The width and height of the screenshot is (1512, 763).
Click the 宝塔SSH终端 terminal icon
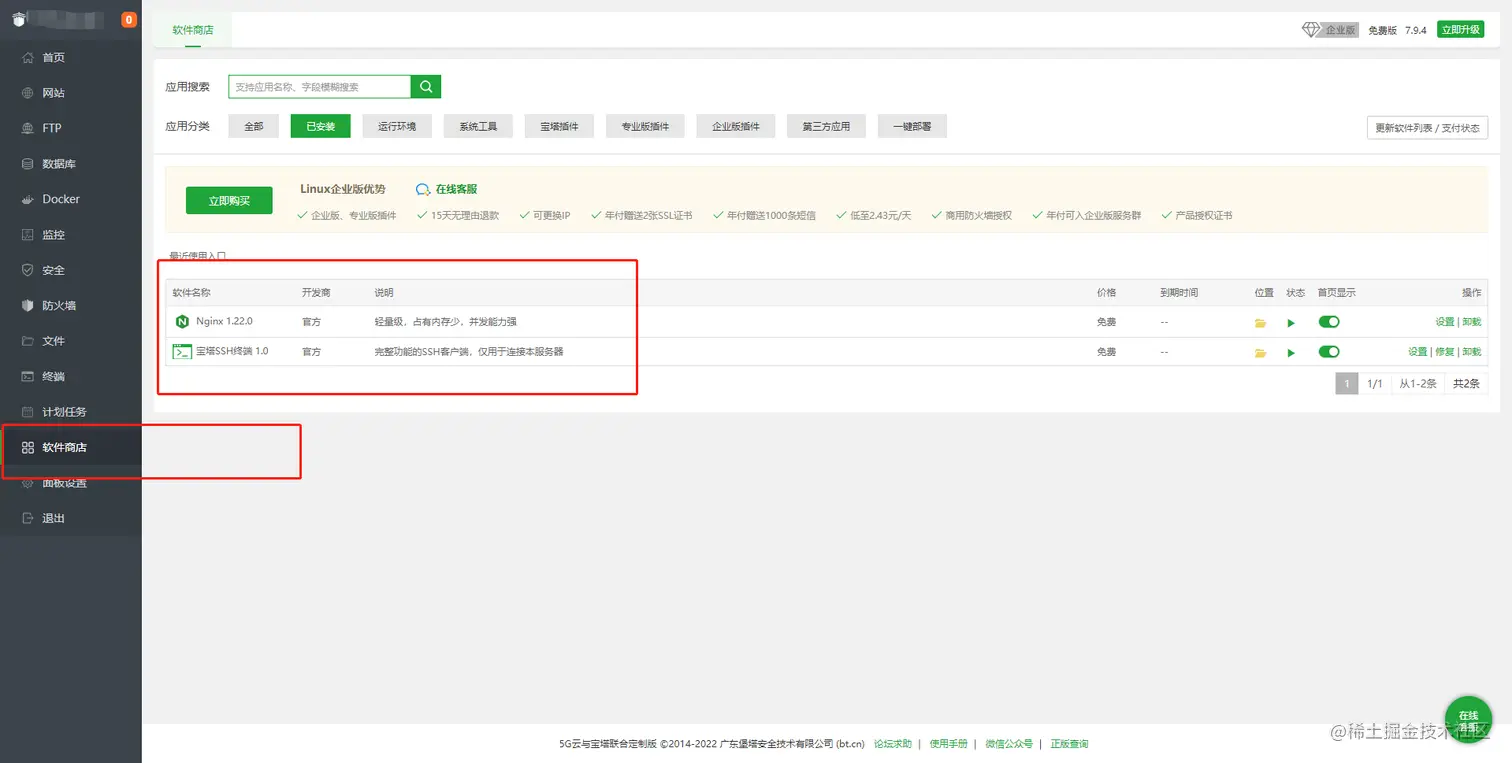point(182,351)
